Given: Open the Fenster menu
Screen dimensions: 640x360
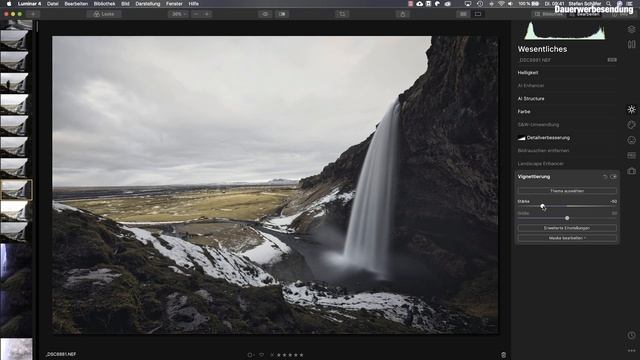Looking at the screenshot, I should pyautogui.click(x=174, y=4).
